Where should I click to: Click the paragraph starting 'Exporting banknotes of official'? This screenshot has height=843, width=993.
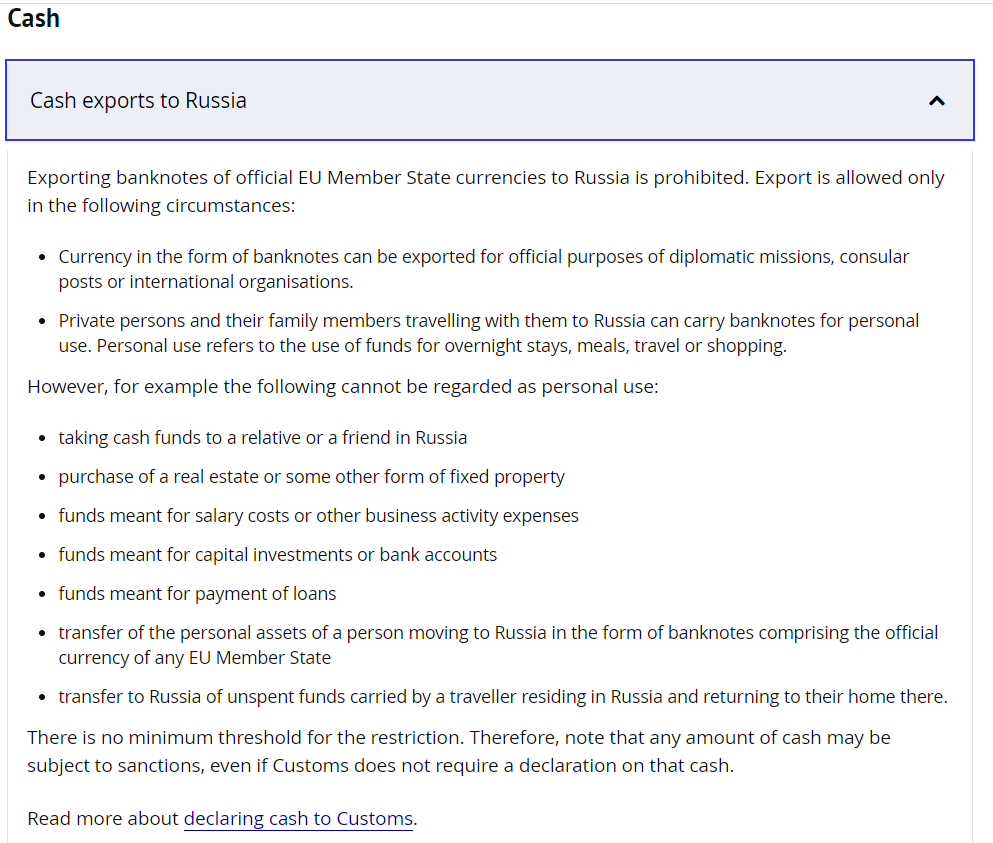pos(486,191)
